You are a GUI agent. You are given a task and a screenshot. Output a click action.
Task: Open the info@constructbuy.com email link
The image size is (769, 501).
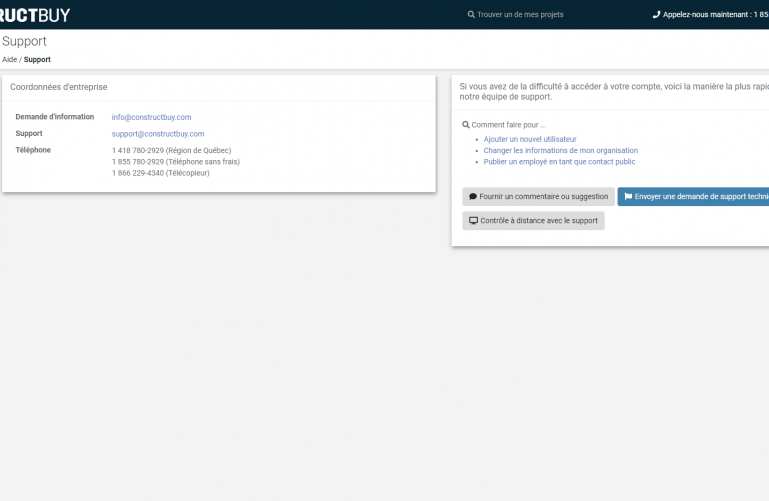pyautogui.click(x=151, y=117)
